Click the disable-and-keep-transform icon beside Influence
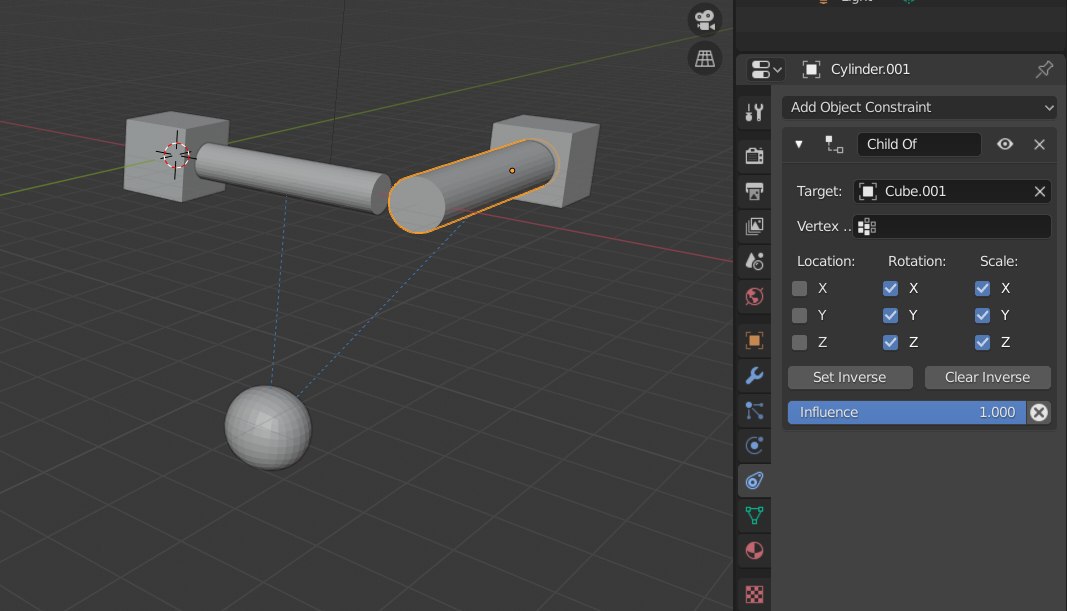Viewport: 1067px width, 611px height. click(x=1038, y=412)
